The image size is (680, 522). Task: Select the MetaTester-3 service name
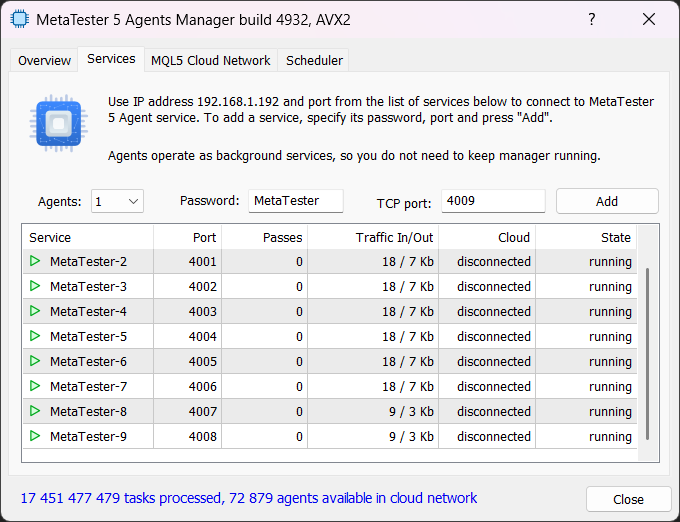[x=88, y=287]
